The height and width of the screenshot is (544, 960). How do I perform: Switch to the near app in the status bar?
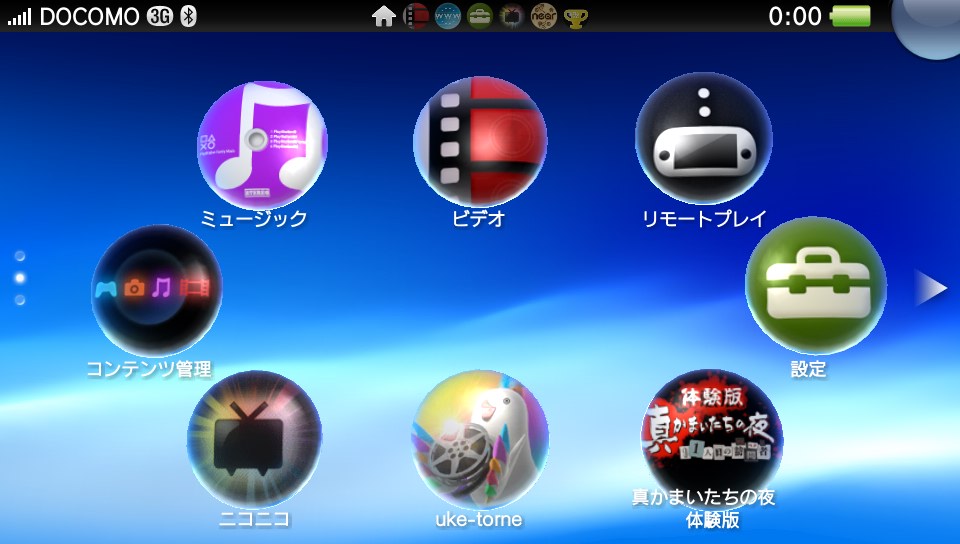(544, 17)
